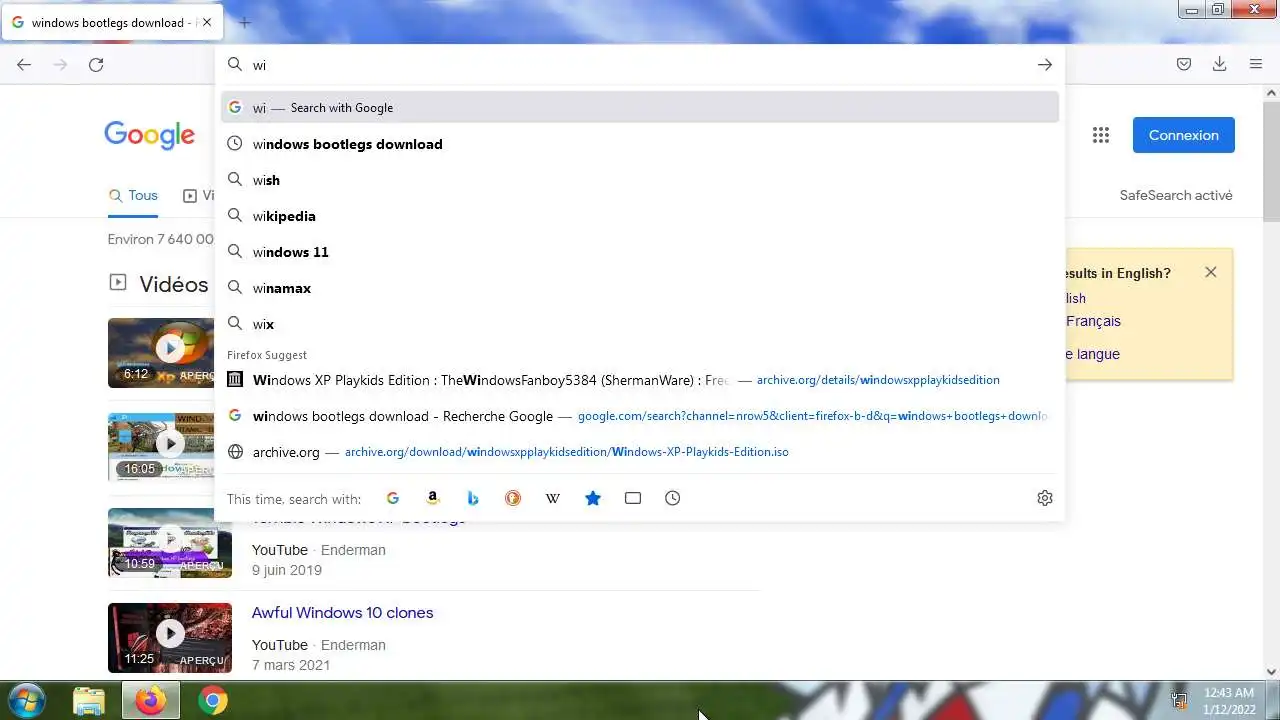Click the Firefox forward arrow
1280x720 pixels.
click(60, 65)
